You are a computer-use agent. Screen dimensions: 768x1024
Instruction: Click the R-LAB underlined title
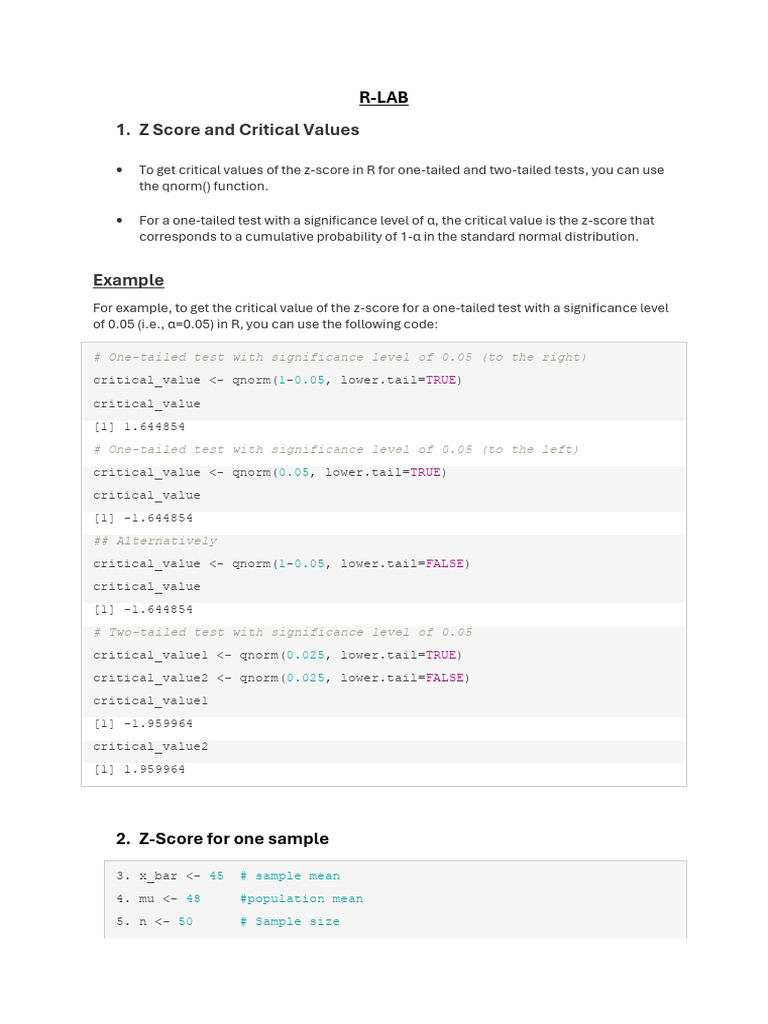(384, 97)
